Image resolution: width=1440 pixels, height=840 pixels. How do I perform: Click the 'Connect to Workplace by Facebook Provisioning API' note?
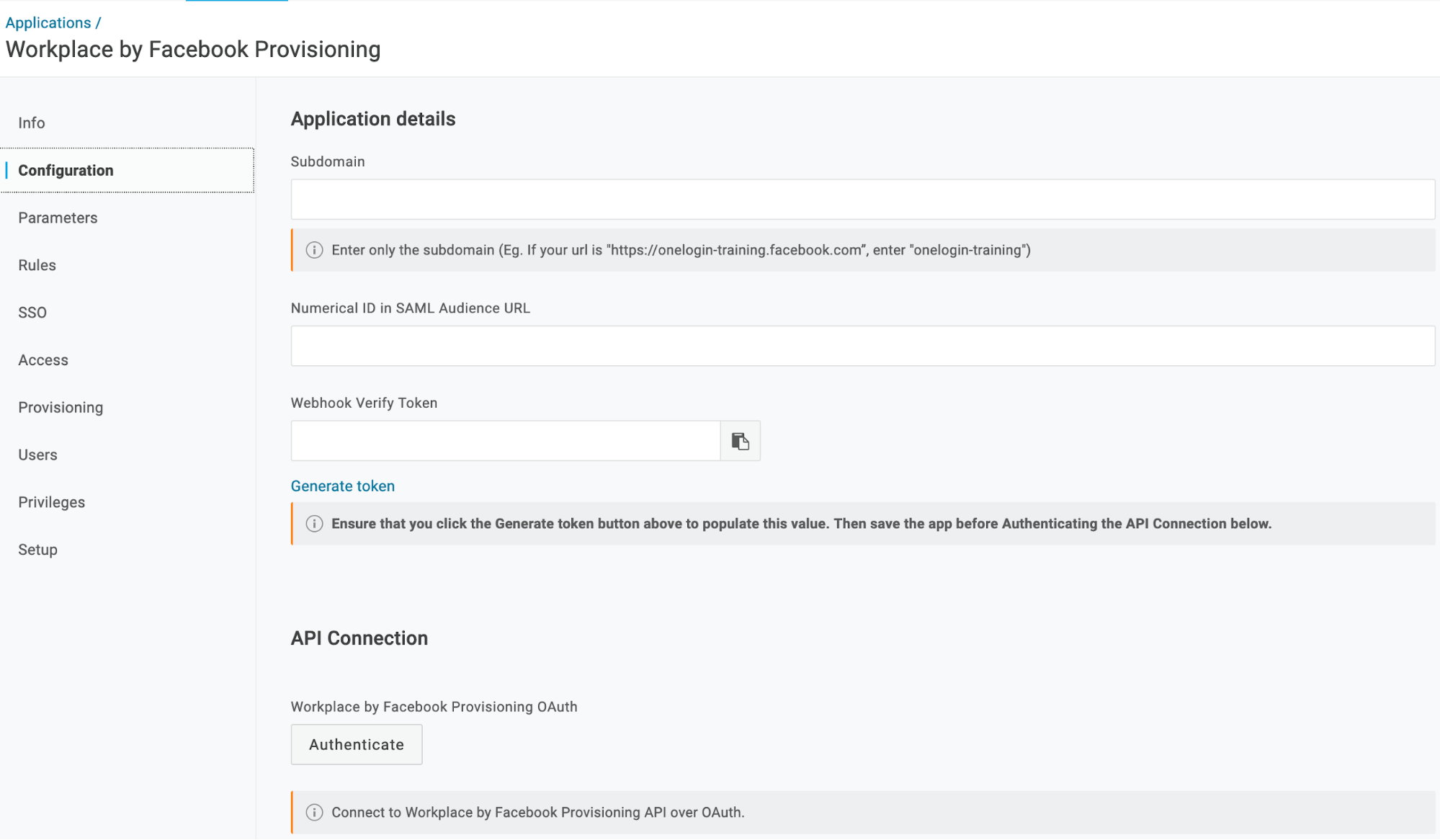coord(538,813)
